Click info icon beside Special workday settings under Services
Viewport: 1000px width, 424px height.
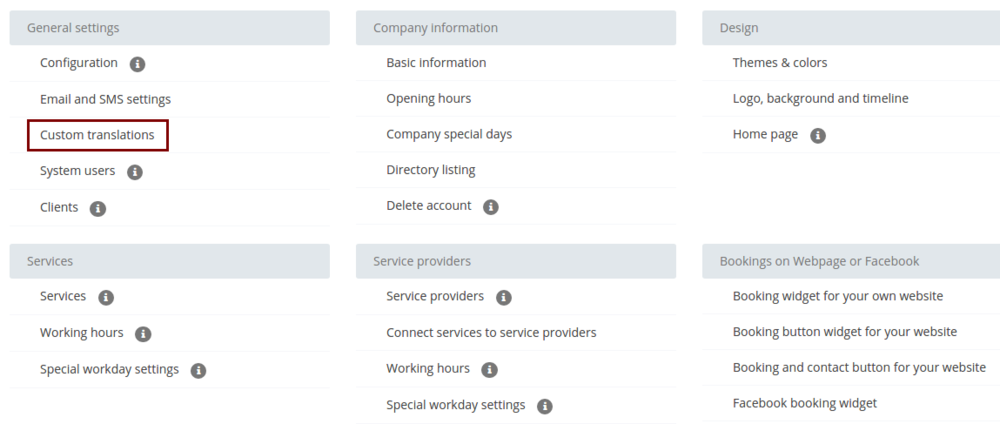click(x=199, y=370)
